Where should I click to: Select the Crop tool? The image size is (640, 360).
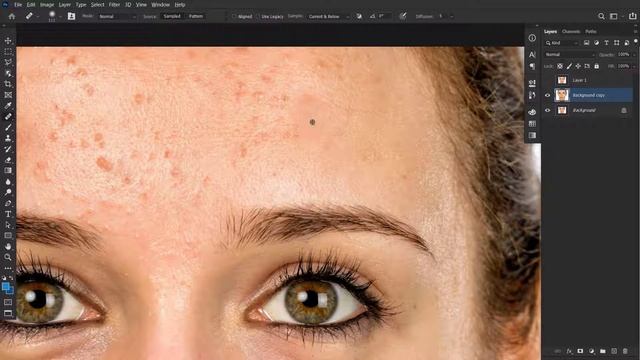click(8, 84)
